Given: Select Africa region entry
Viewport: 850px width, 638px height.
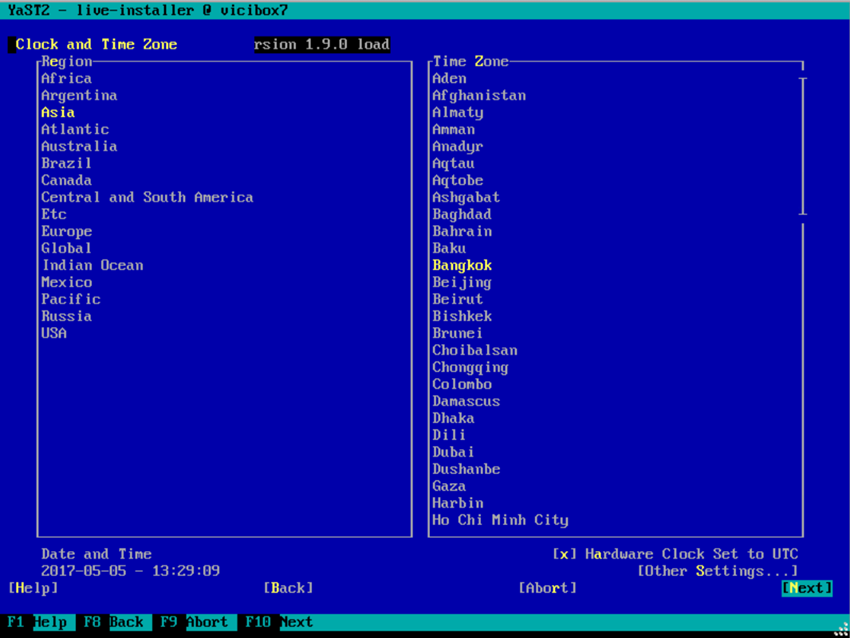Looking at the screenshot, I should click(x=66, y=78).
